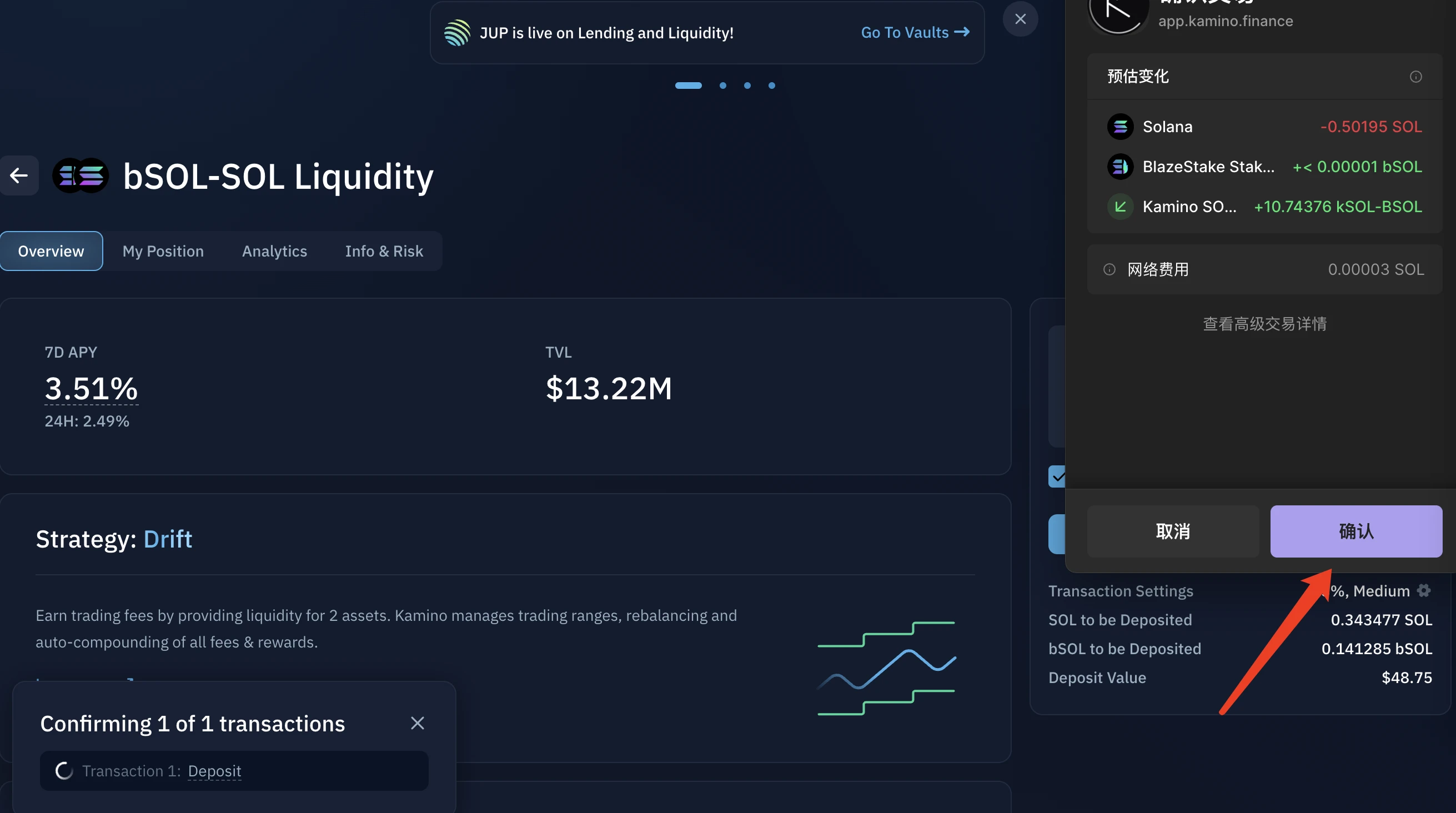Click the 确认 confirmation button

click(x=1356, y=531)
